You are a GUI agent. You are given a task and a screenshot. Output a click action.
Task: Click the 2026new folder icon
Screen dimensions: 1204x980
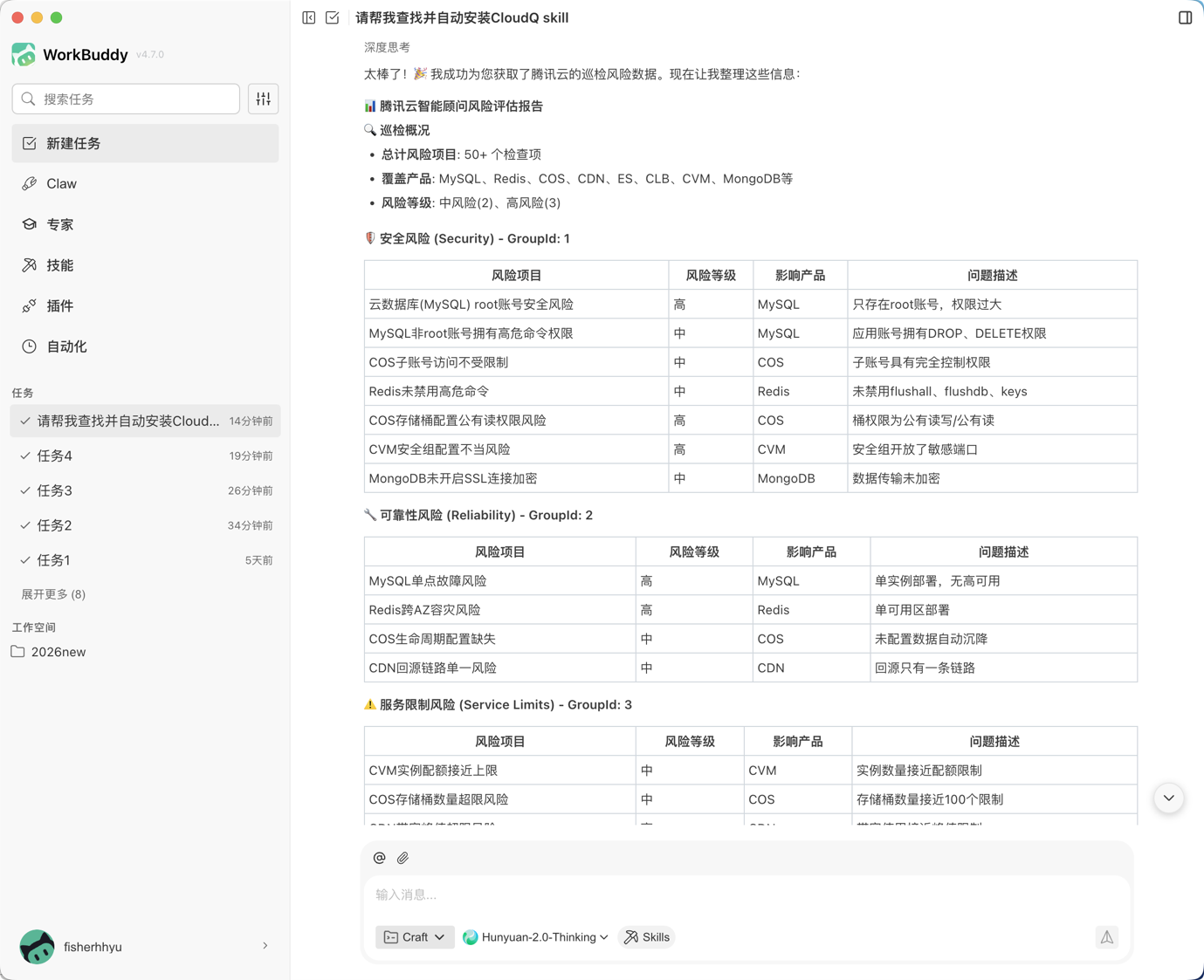click(x=17, y=652)
